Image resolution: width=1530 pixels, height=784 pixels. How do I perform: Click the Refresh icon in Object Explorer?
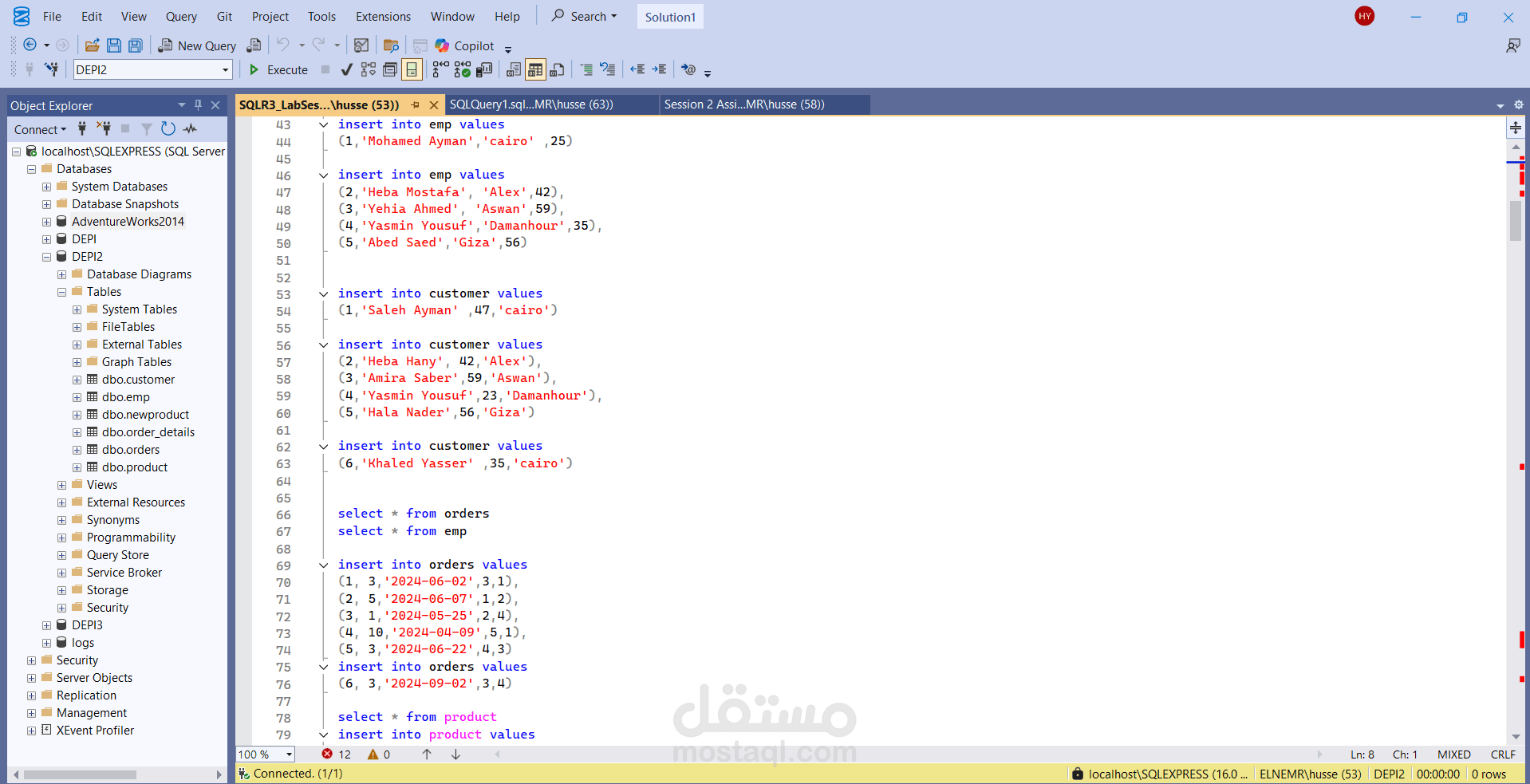168,128
